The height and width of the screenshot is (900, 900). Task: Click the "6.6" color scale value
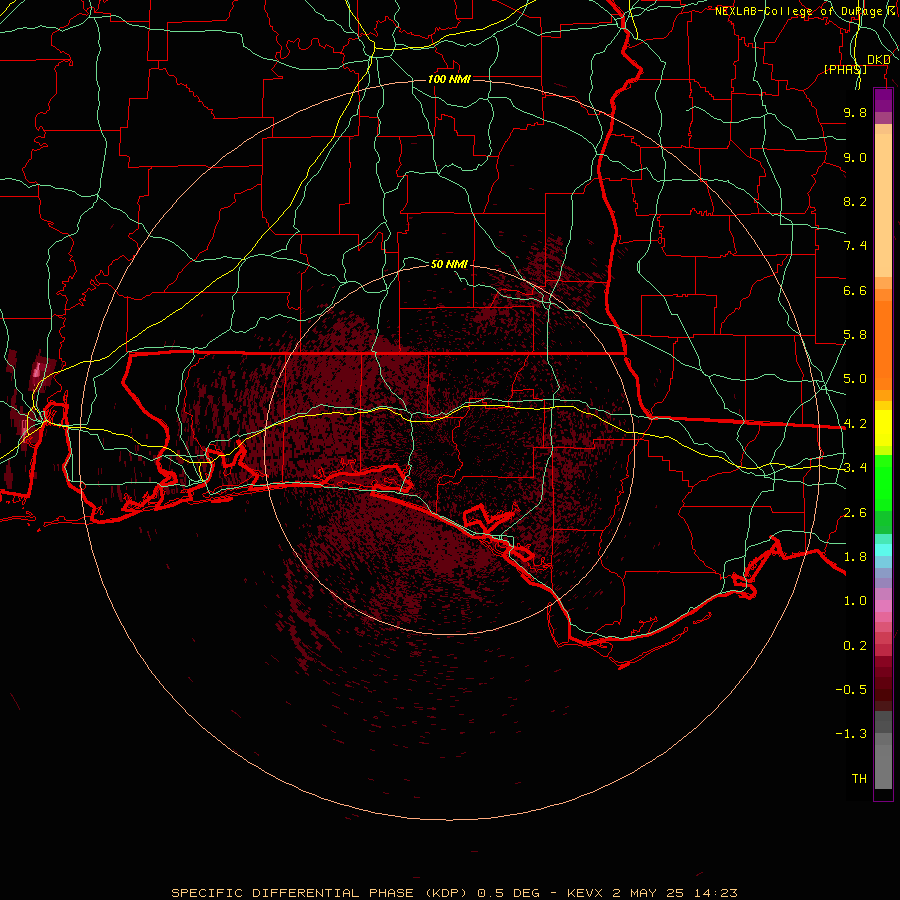point(855,290)
